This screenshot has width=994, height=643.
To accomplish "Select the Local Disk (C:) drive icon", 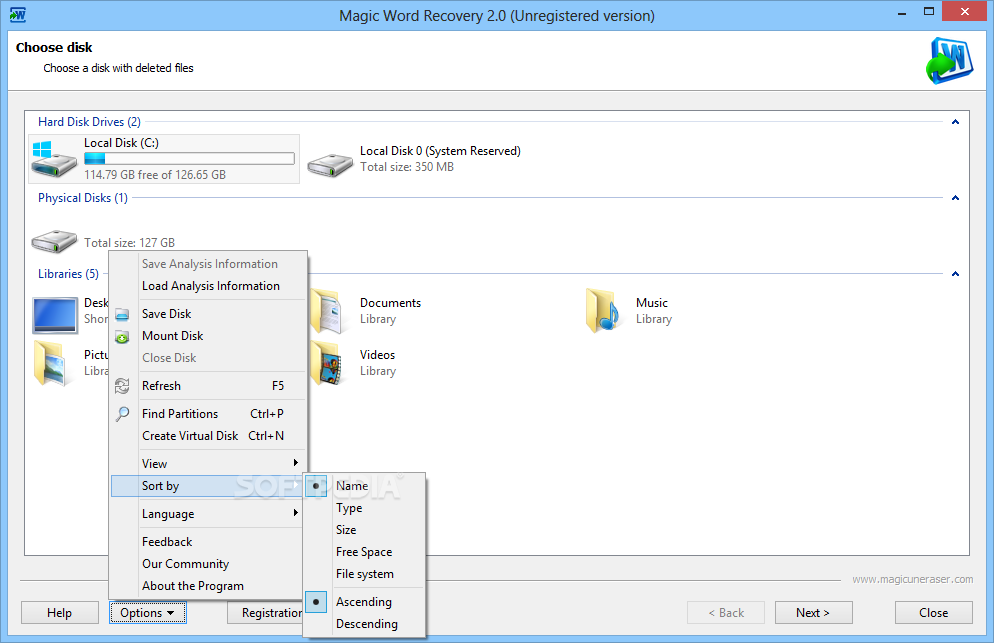I will (x=54, y=159).
